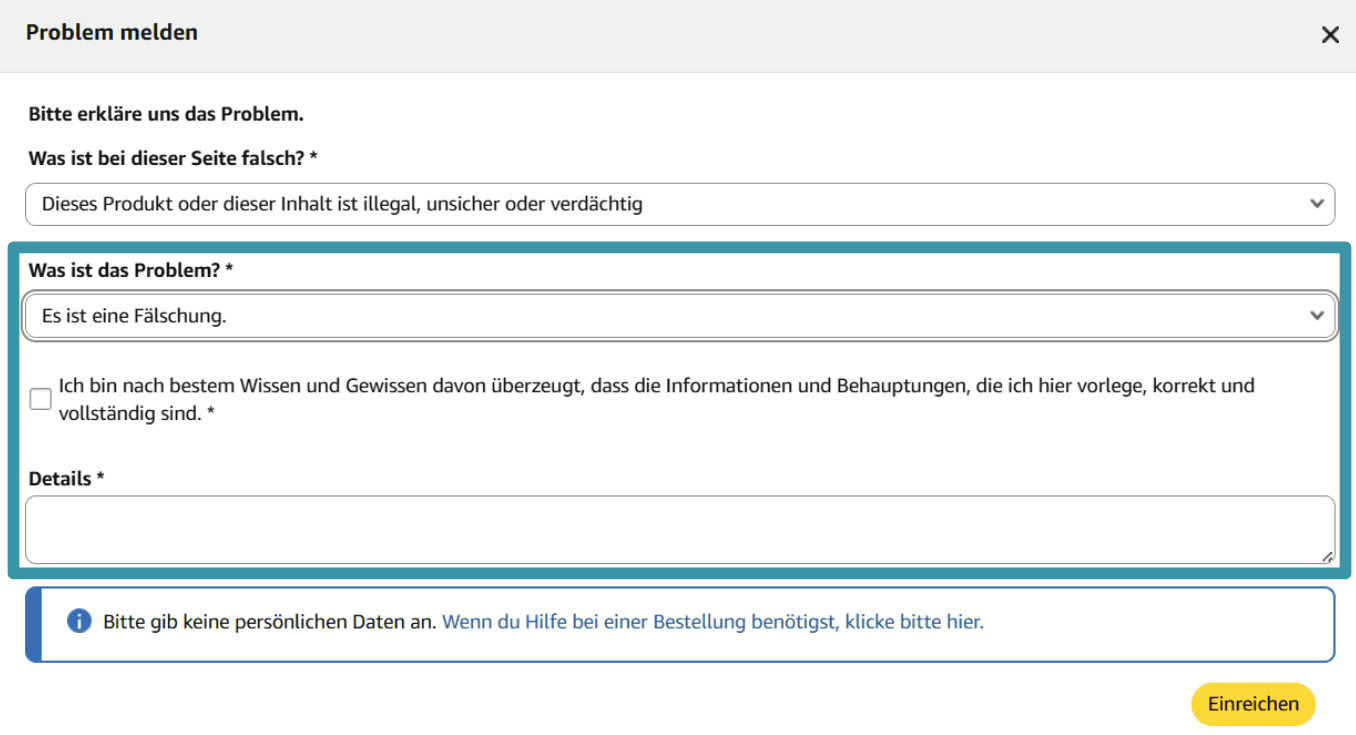Click the blue personal data notice banner

point(680,621)
